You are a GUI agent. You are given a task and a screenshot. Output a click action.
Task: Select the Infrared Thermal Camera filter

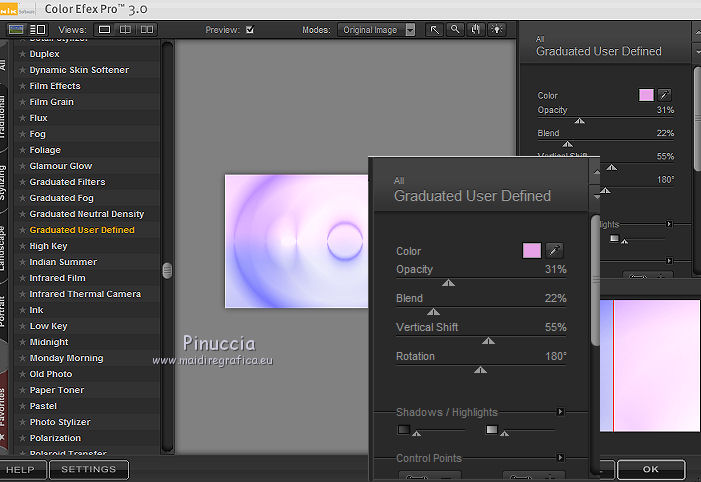(x=85, y=294)
